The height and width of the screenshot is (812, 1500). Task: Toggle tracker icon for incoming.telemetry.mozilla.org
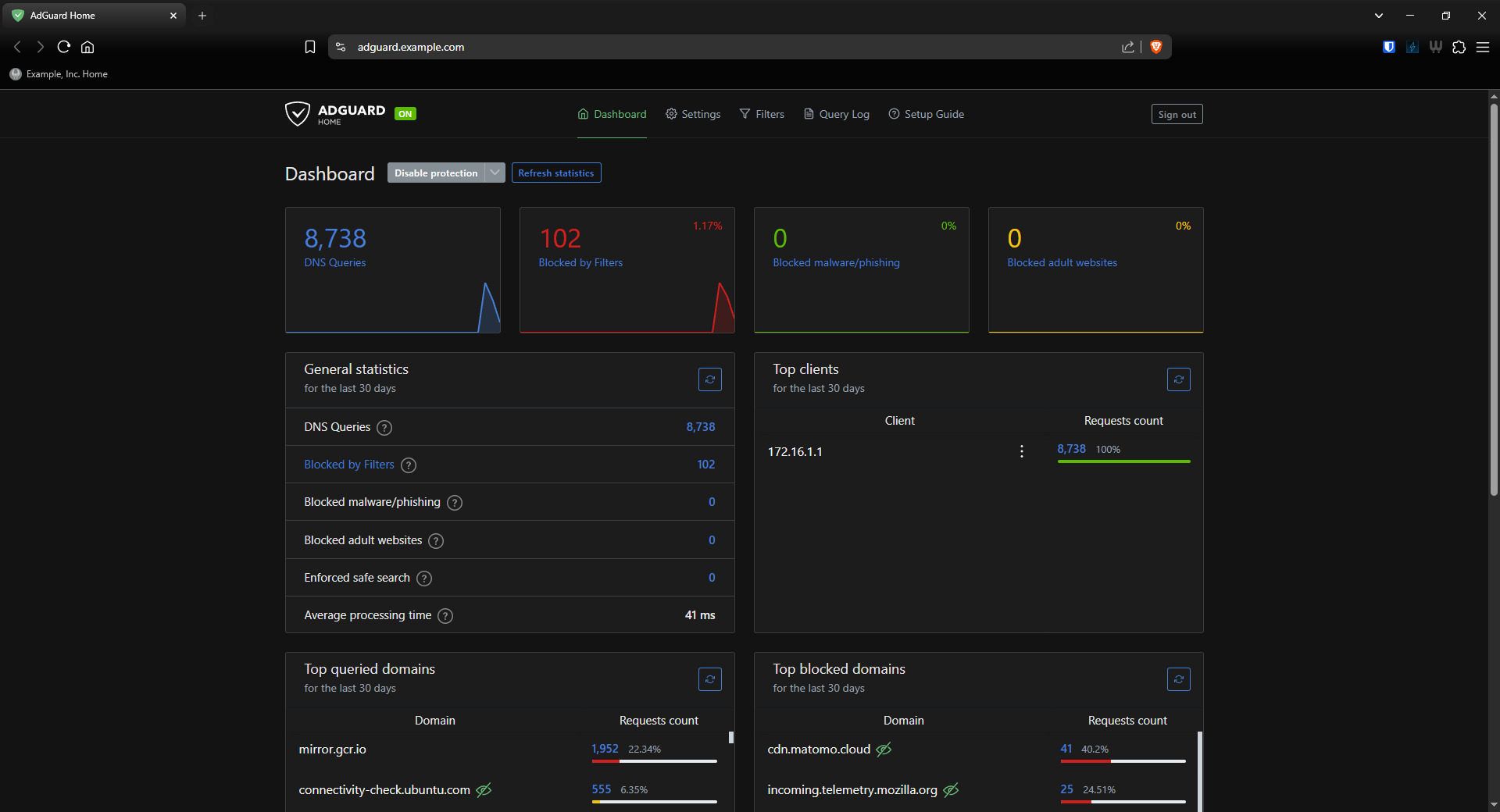(951, 790)
